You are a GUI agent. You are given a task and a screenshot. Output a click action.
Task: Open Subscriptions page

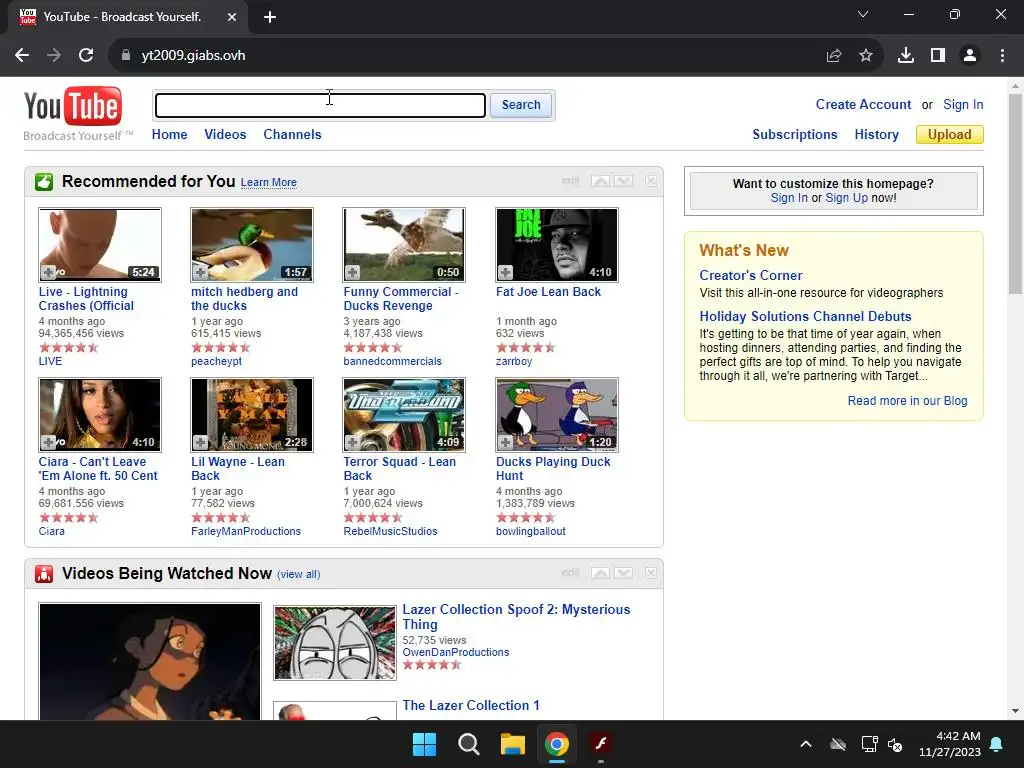coord(795,135)
